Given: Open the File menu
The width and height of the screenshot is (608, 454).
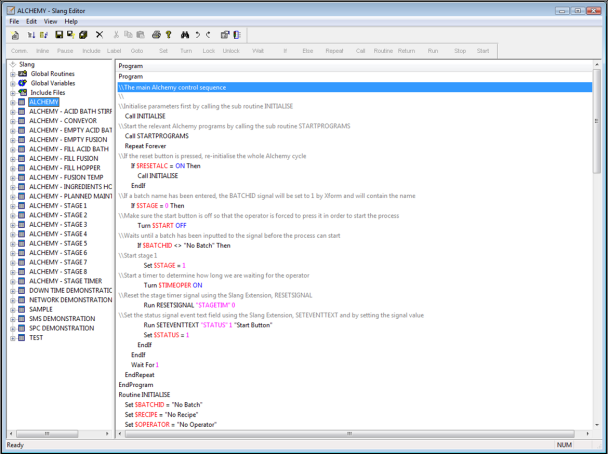Looking at the screenshot, I should pyautogui.click(x=14, y=21).
